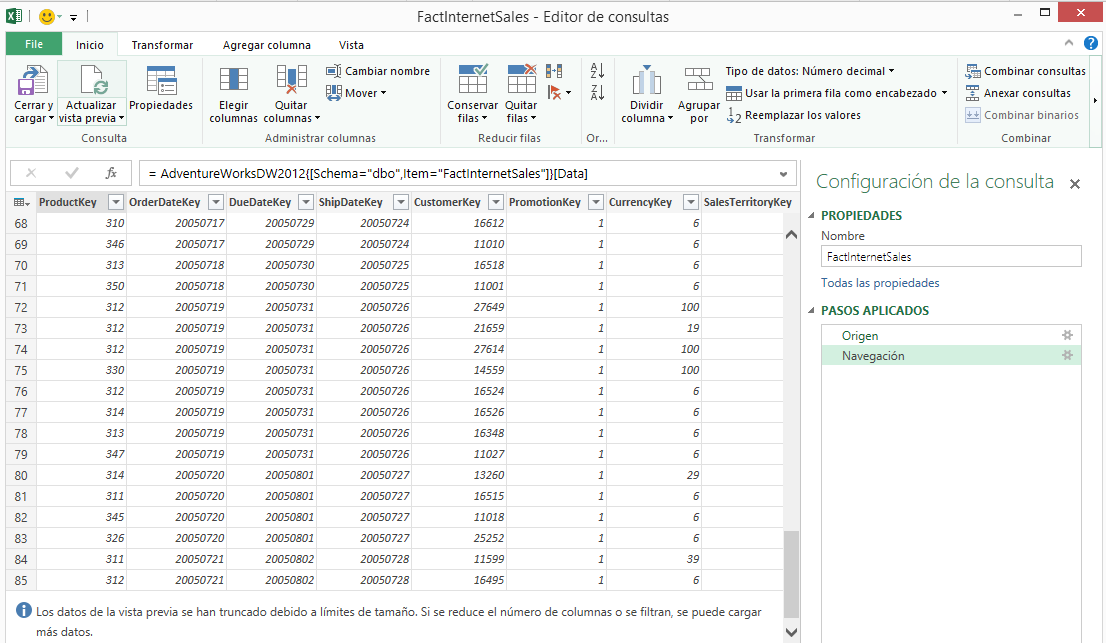Viewport: 1106px width, 643px height.
Task: Click the Agrupar por icon
Action: click(698, 82)
